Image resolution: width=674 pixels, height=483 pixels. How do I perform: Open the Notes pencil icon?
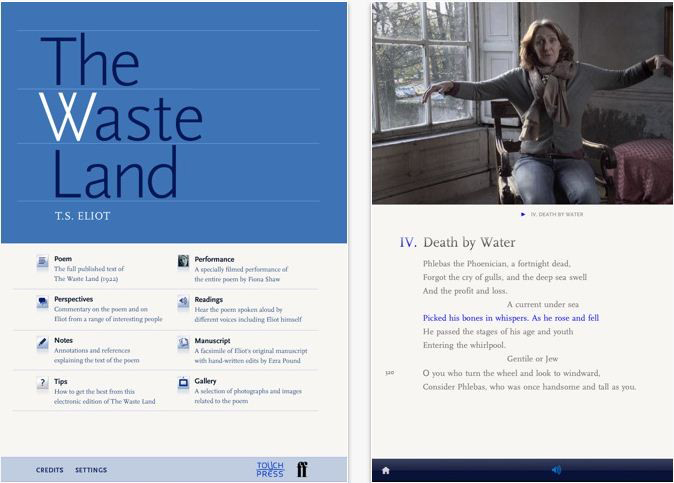pos(43,343)
